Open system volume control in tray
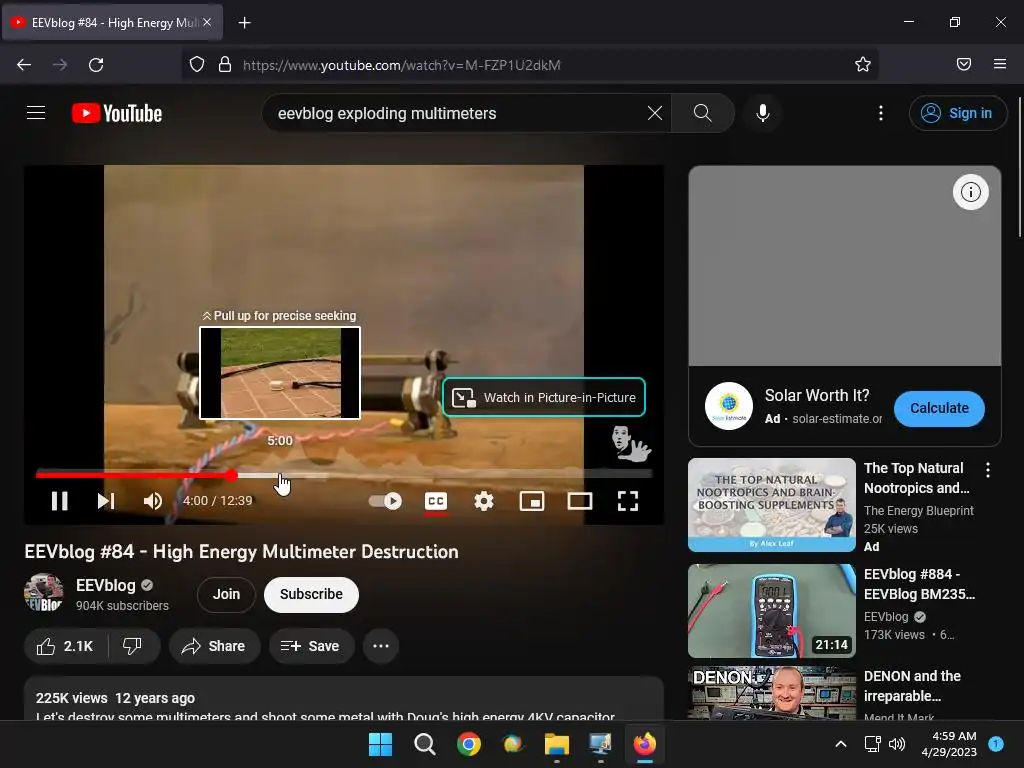Screen dimensions: 1024x768 [897, 744]
